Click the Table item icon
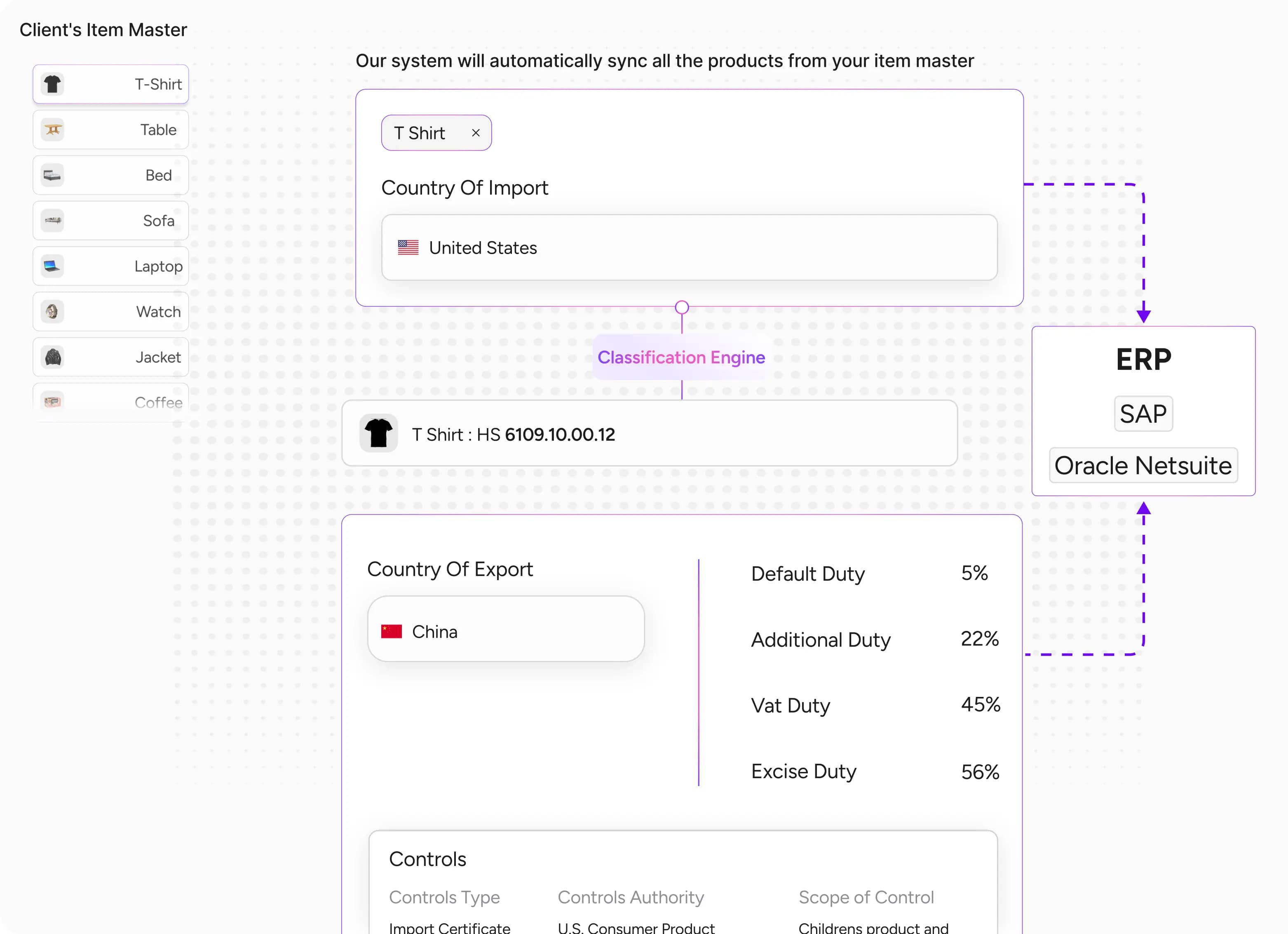The height and width of the screenshot is (934, 1288). click(52, 129)
